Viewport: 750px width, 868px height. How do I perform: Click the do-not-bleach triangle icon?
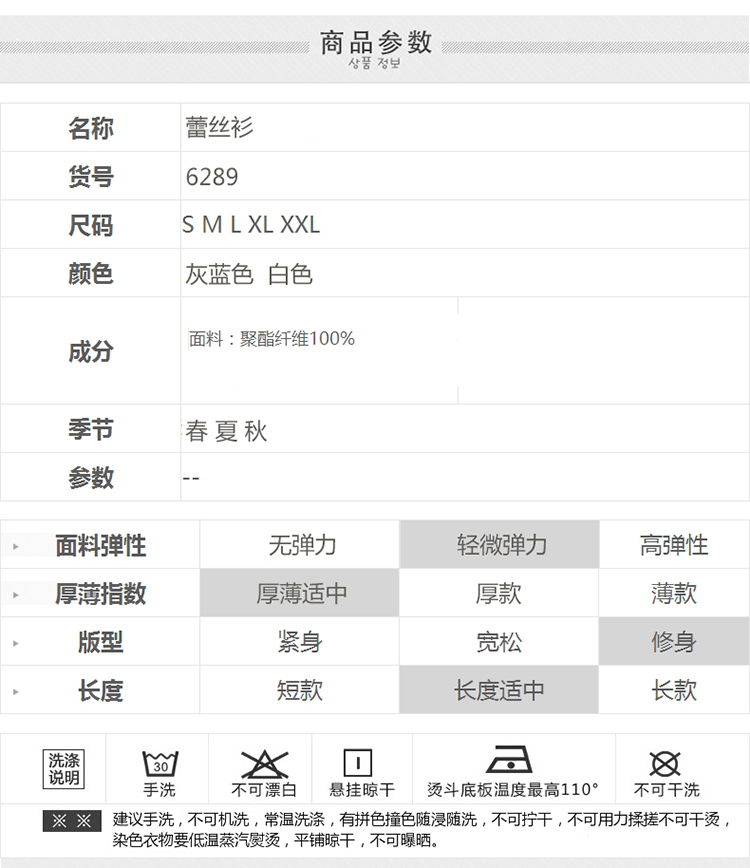[x=264, y=765]
